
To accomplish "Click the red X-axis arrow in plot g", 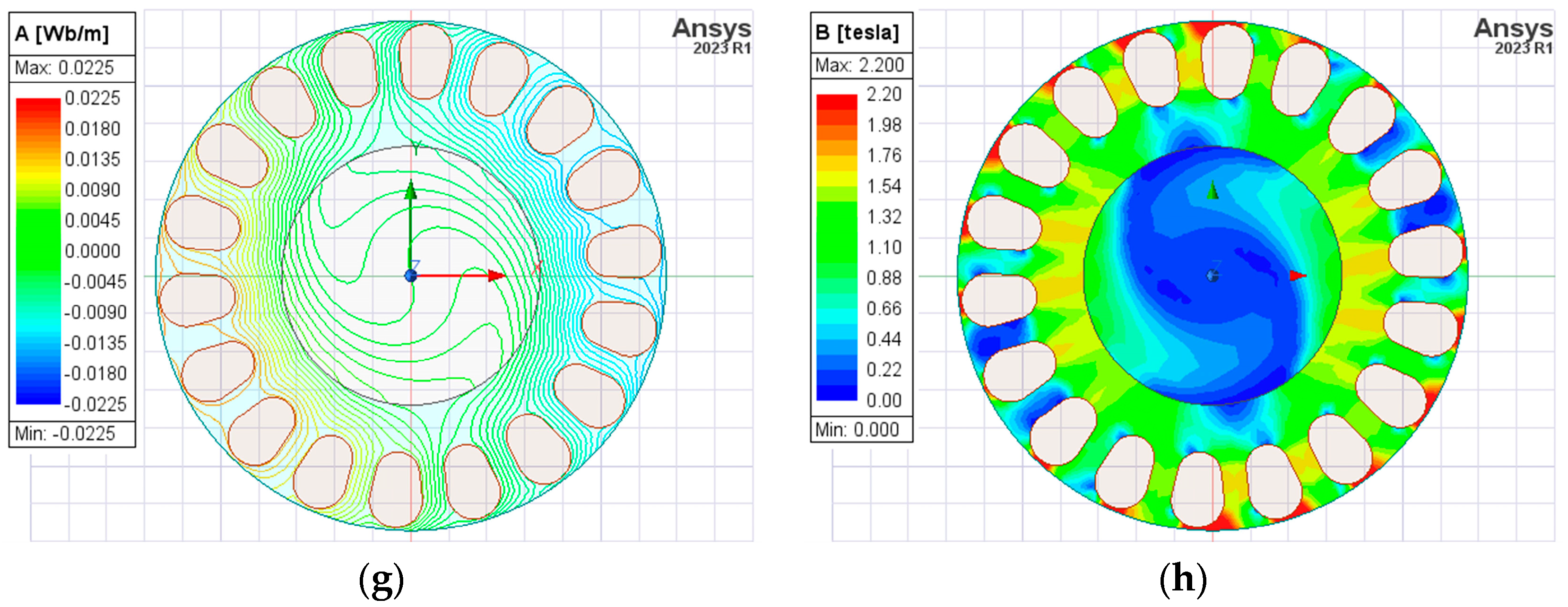I will [495, 276].
